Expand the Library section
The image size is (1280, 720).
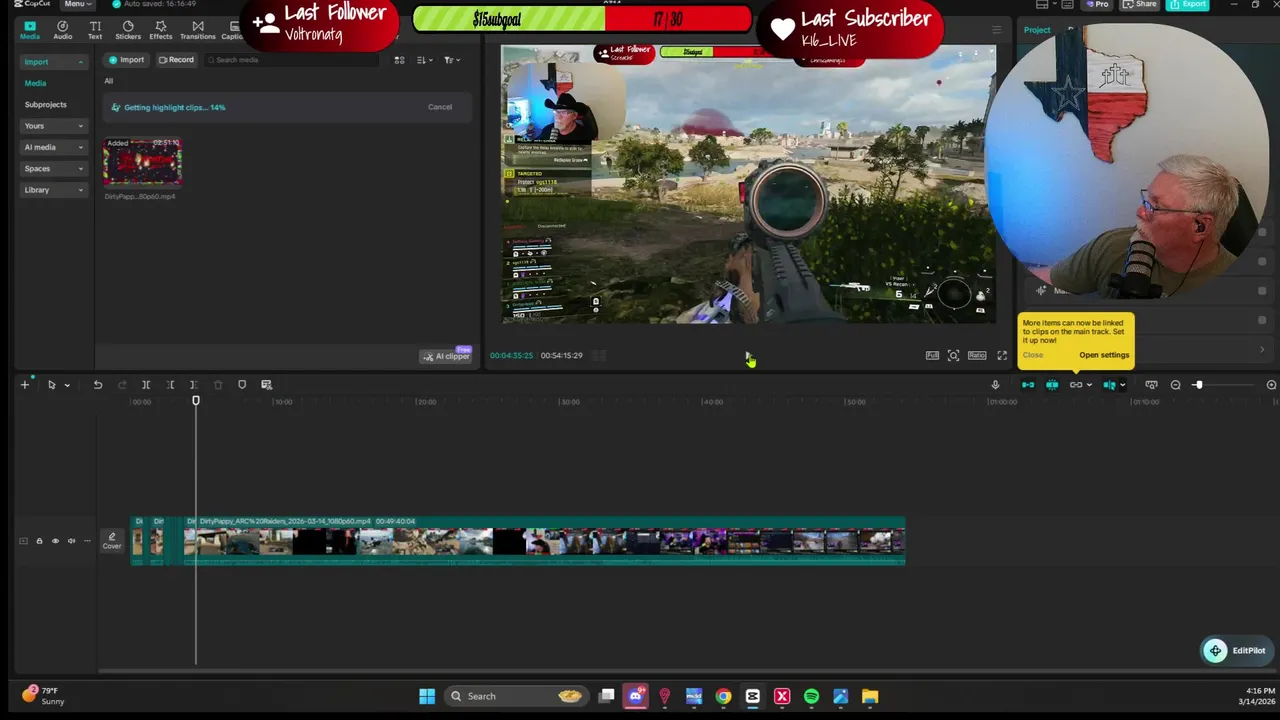[x=54, y=190]
